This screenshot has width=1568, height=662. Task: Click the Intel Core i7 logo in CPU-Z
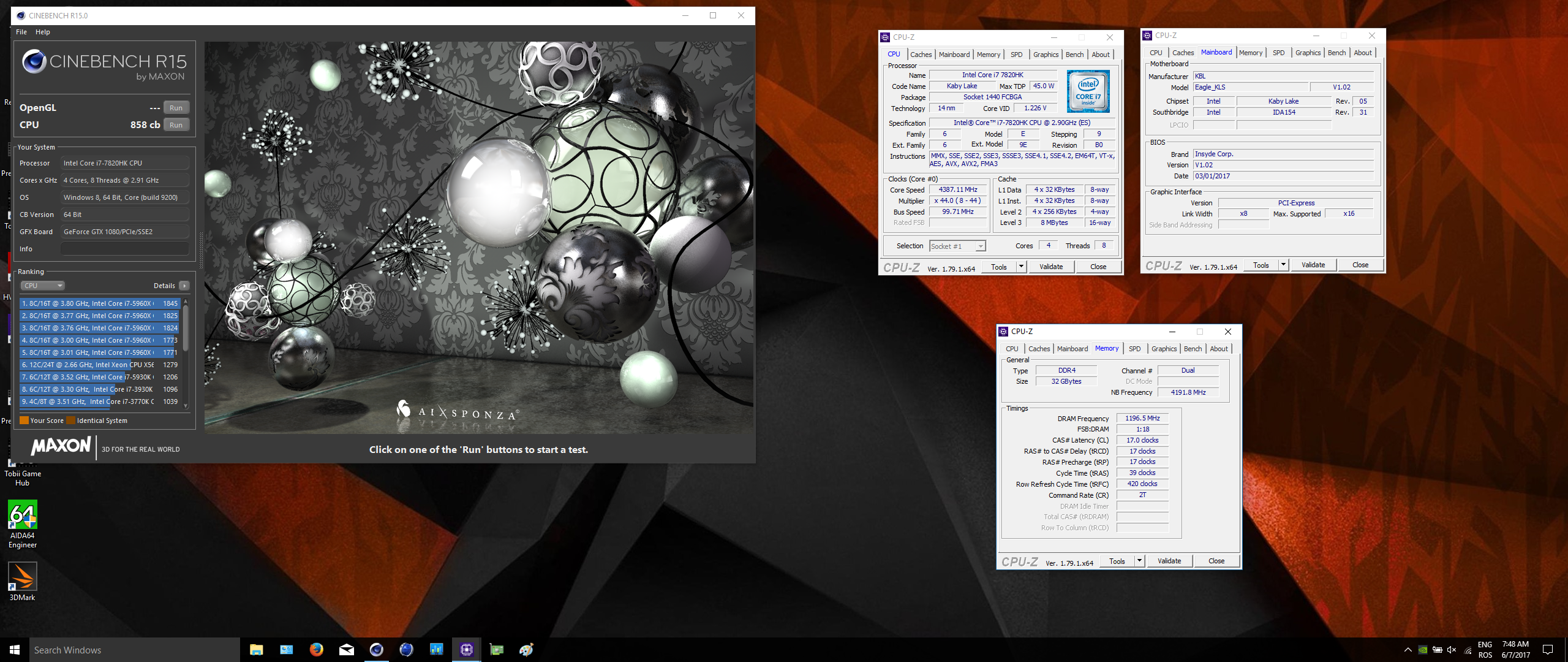[x=1088, y=91]
